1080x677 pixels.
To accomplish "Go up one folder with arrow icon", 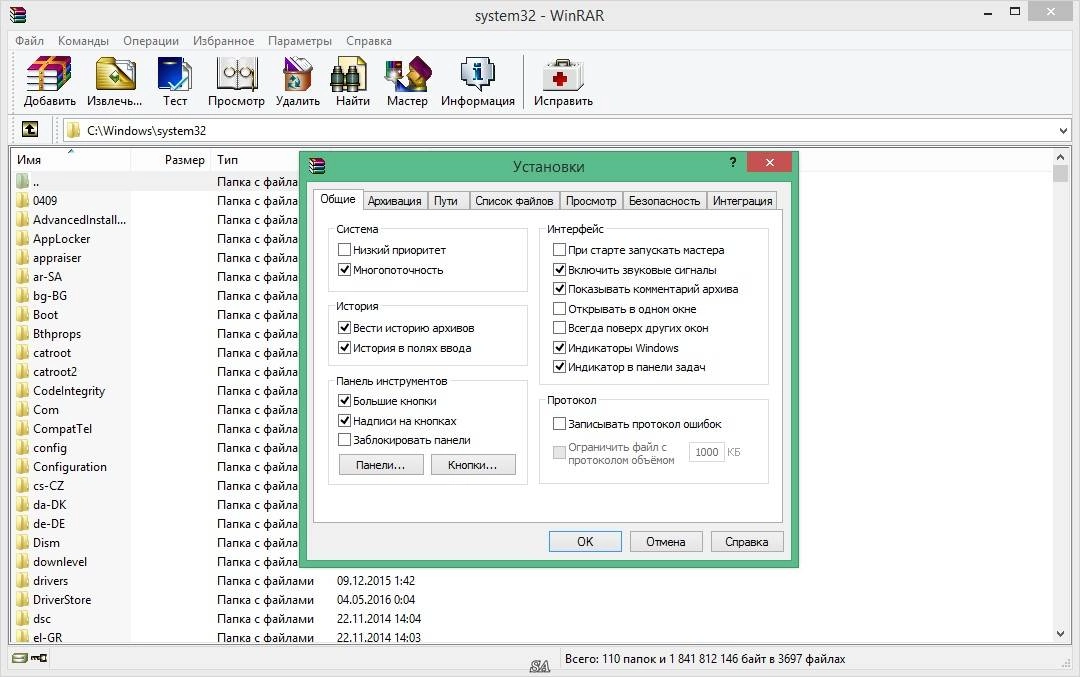I will [x=30, y=129].
